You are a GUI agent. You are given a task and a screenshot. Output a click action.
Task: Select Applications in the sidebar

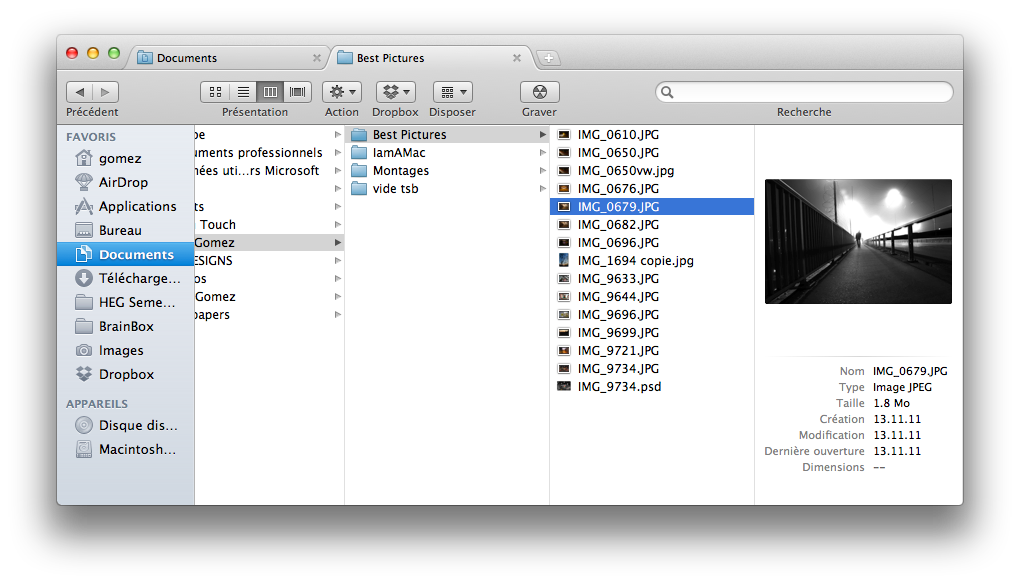(137, 206)
